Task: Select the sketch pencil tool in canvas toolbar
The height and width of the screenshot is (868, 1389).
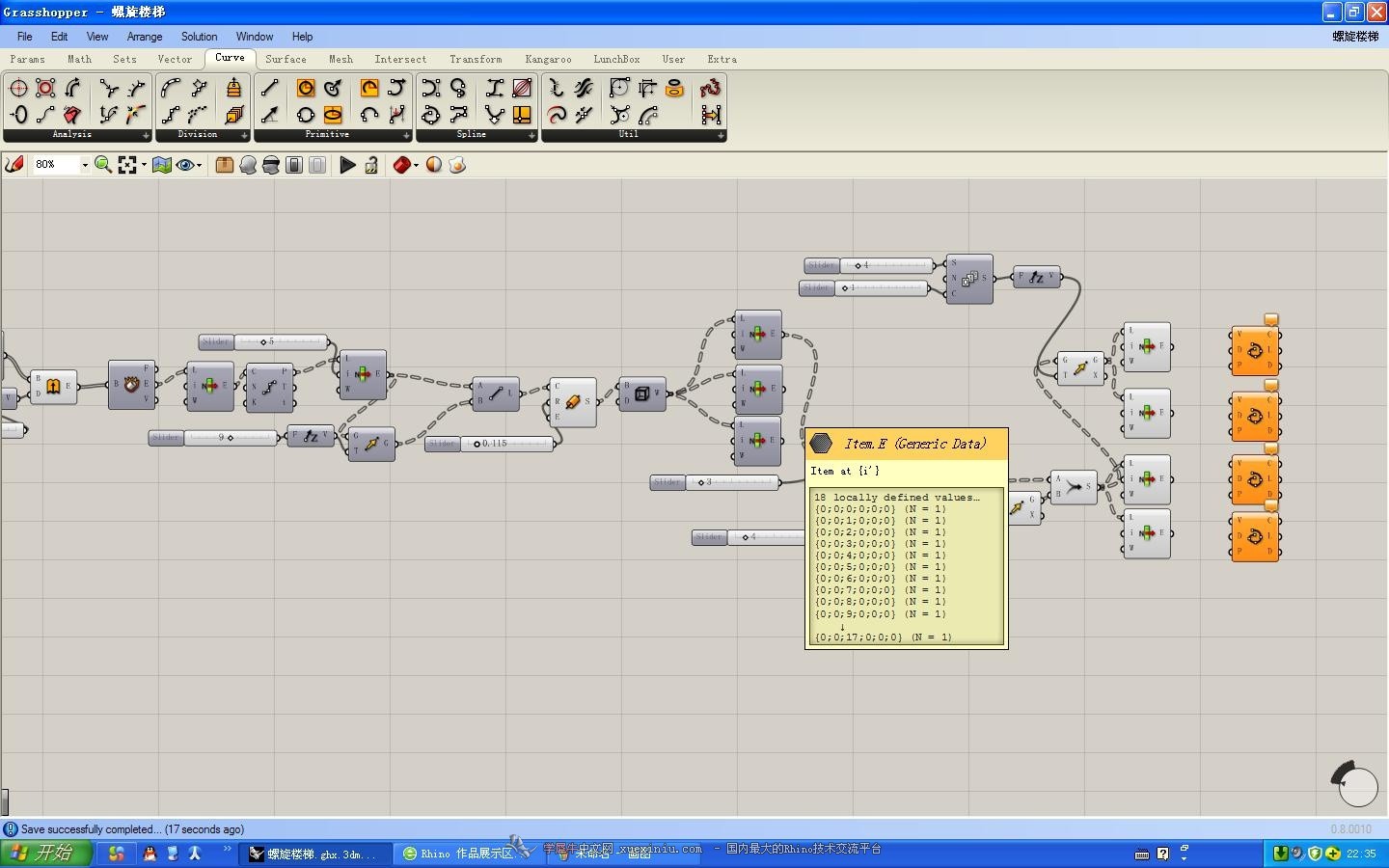Action: tap(14, 165)
